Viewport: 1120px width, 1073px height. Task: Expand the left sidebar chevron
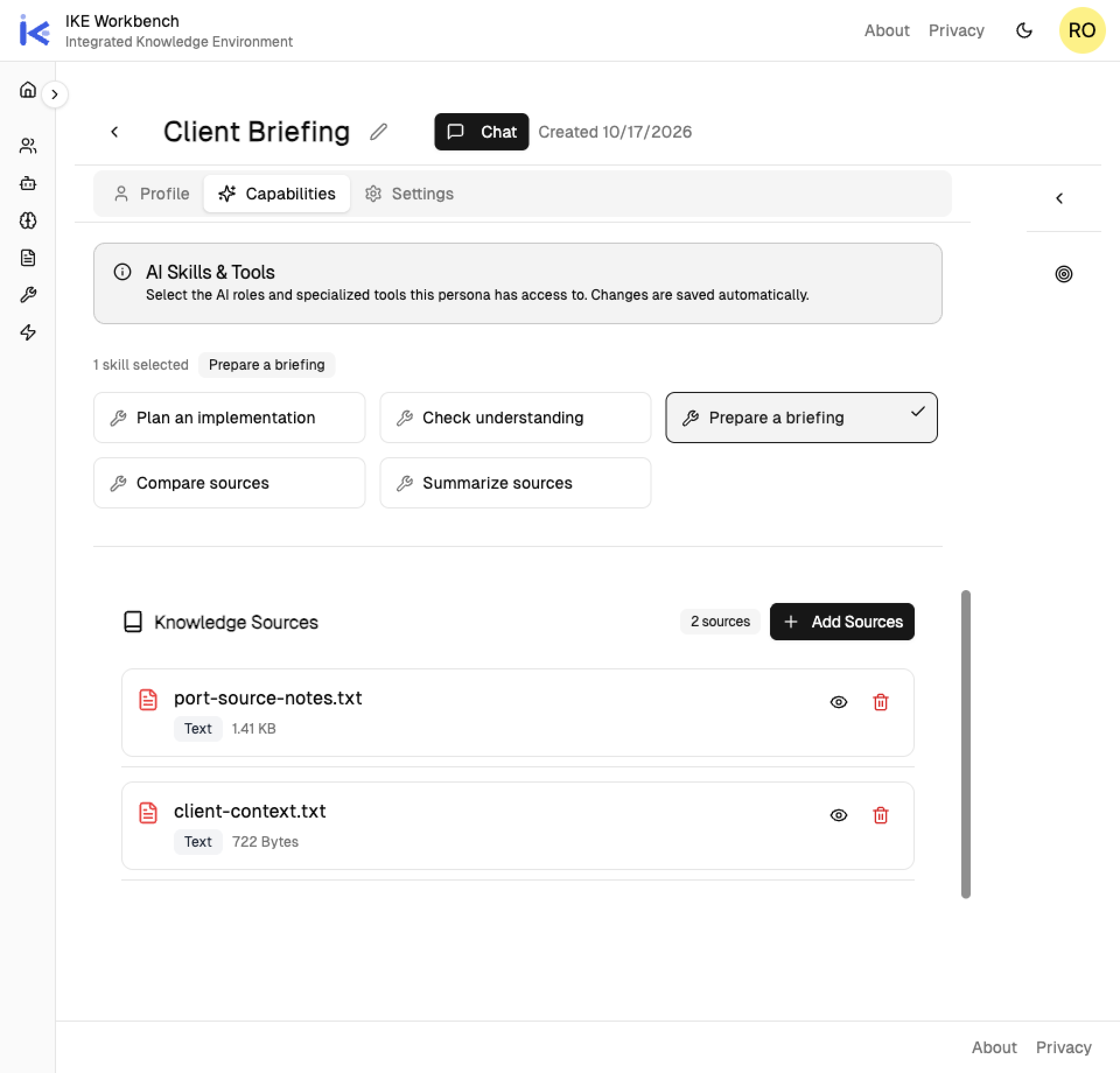[55, 94]
